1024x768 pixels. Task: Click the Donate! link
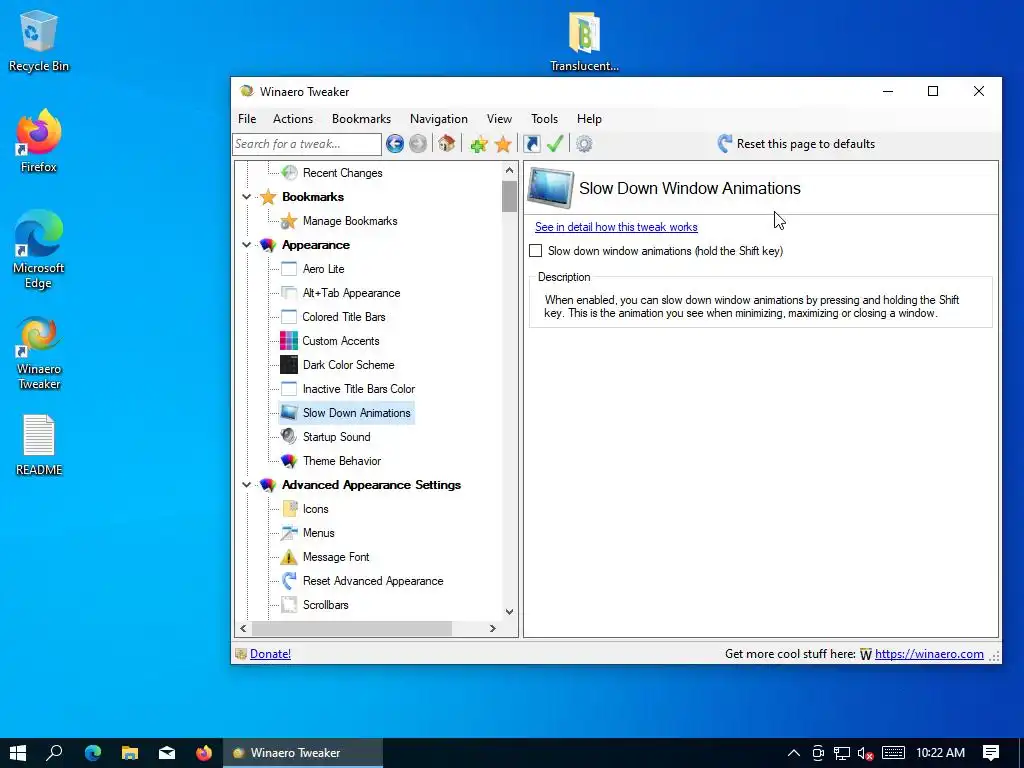tap(270, 654)
